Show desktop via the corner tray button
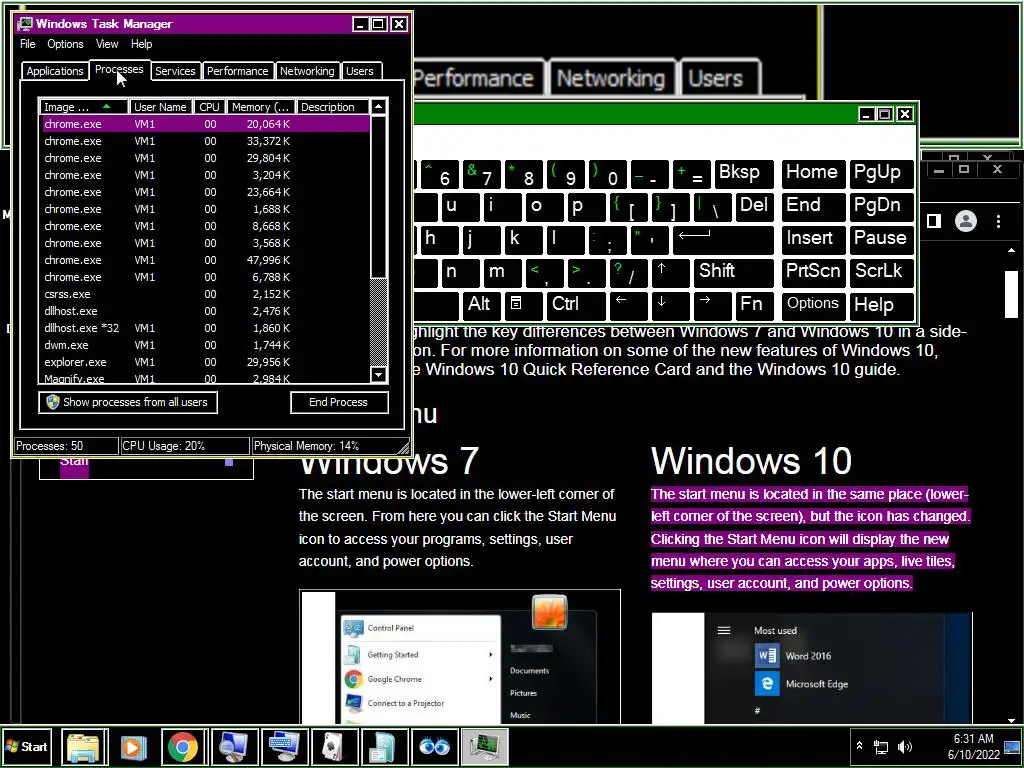Screen dimensions: 1024x768 1012,747
